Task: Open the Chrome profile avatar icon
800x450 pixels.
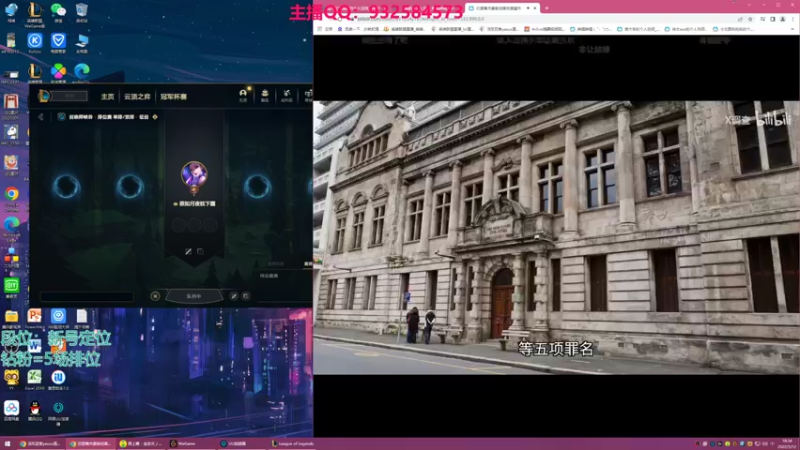Action: (x=783, y=19)
